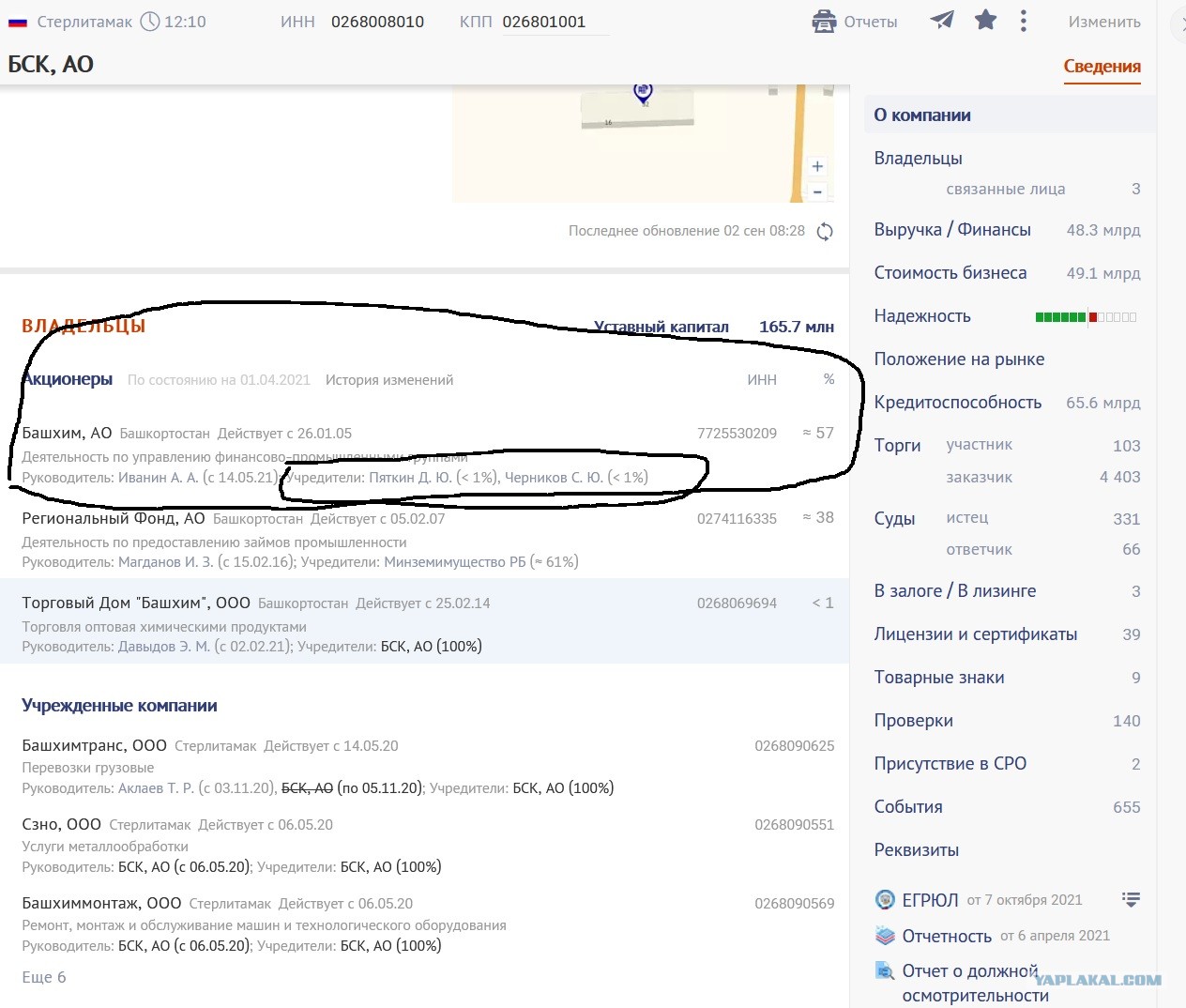Expand the Еще 6 companies list
This screenshot has width=1186, height=1008.
coord(44,977)
